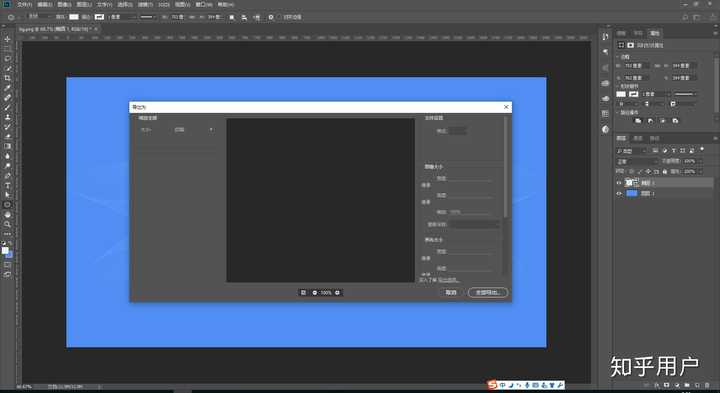This screenshot has height=393, width=720.
Task: Select the Crop tool
Action: [x=7, y=79]
